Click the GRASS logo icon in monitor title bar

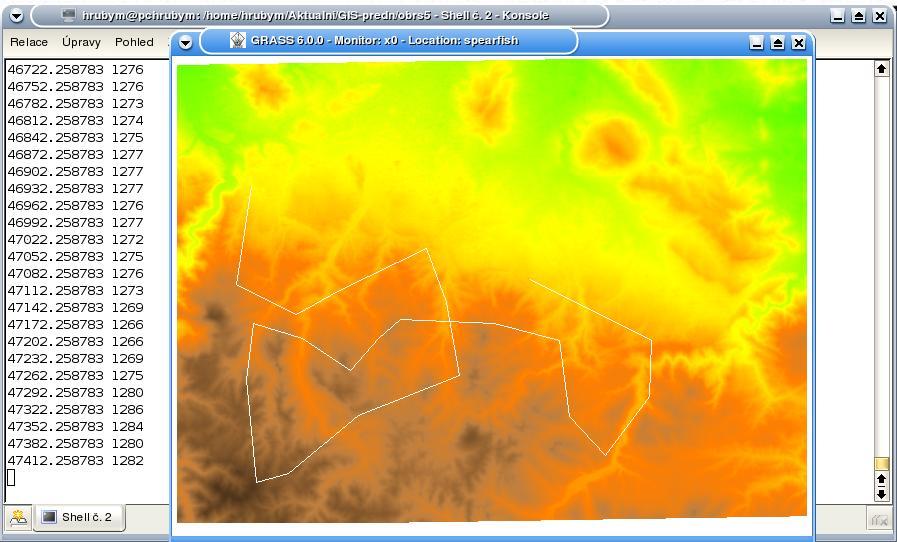(x=237, y=41)
